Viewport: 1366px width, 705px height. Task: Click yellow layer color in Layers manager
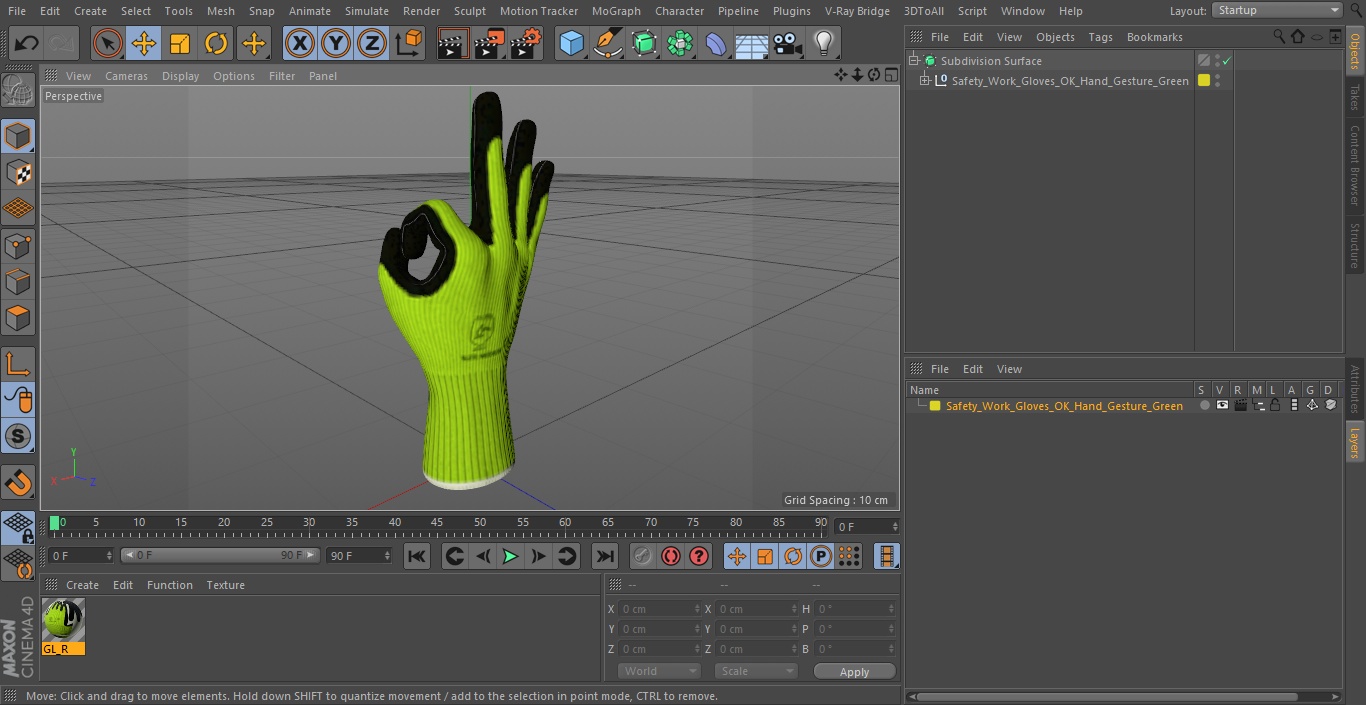click(x=935, y=406)
